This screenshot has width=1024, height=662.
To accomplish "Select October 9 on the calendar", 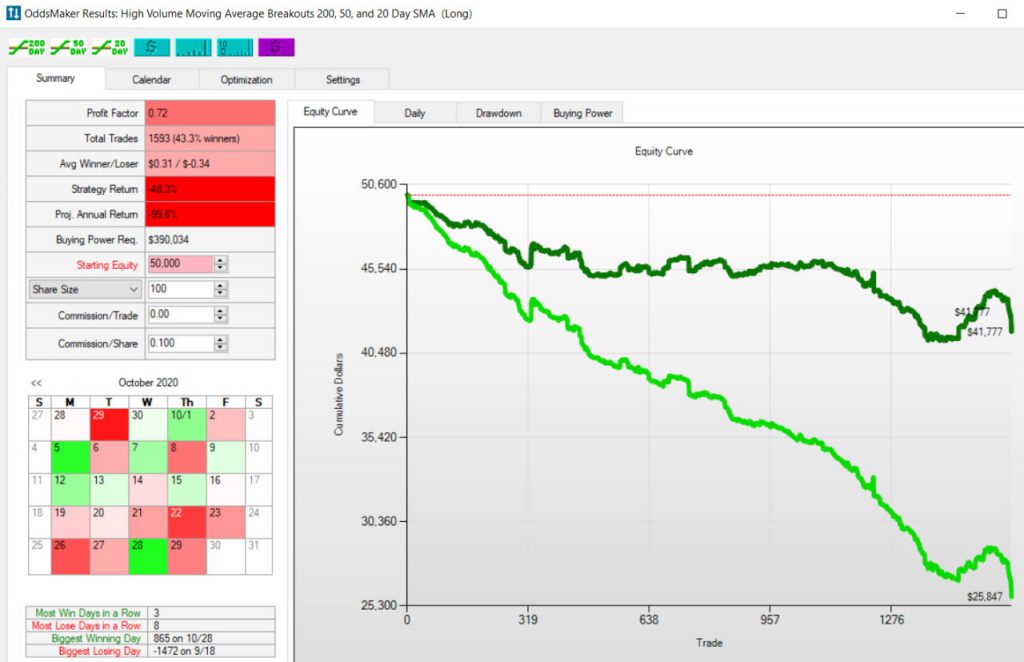I will click(x=226, y=457).
